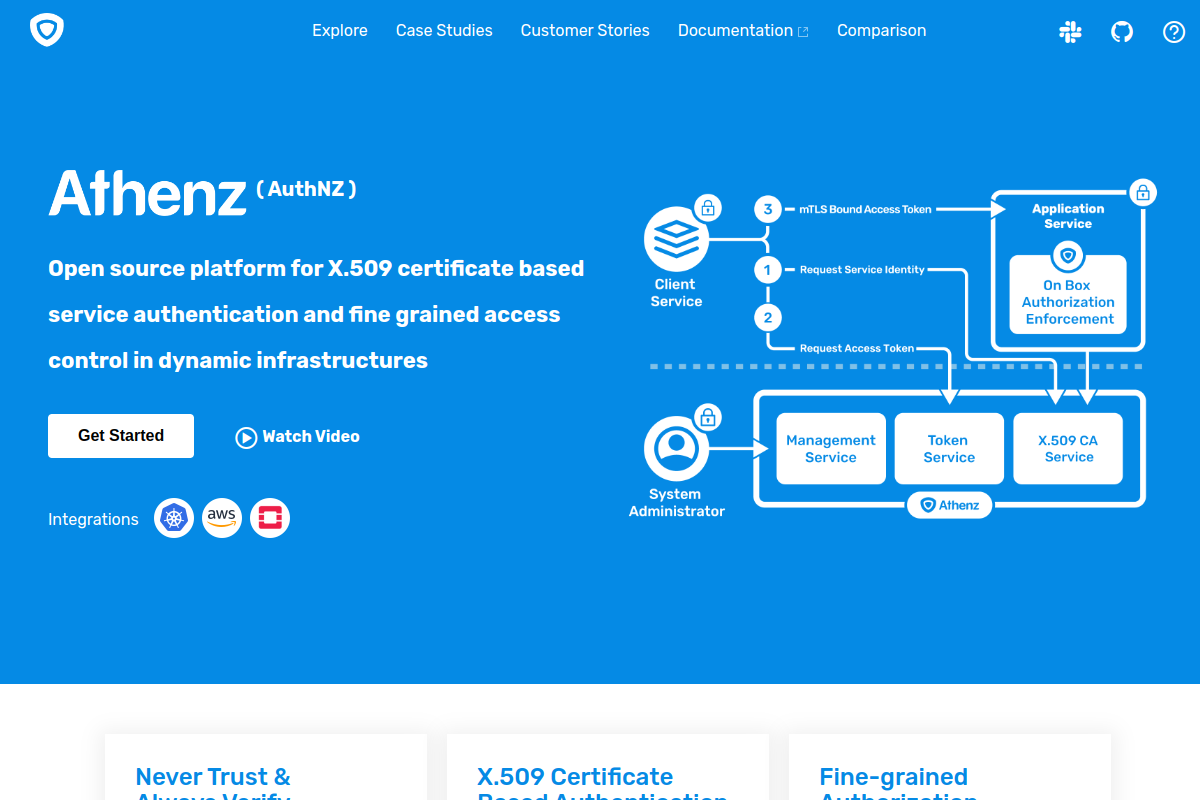Click the Request Access Token label
Image resolution: width=1200 pixels, height=800 pixels.
pyautogui.click(x=857, y=348)
